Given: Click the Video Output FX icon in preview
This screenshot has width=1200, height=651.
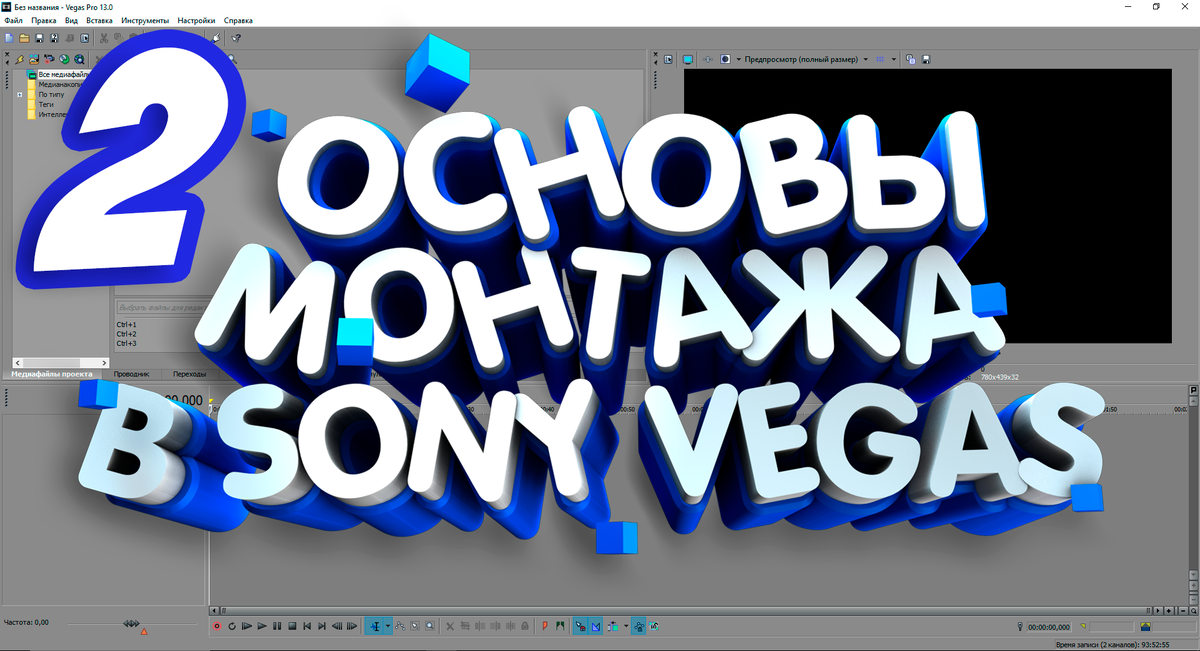Looking at the screenshot, I should (707, 60).
